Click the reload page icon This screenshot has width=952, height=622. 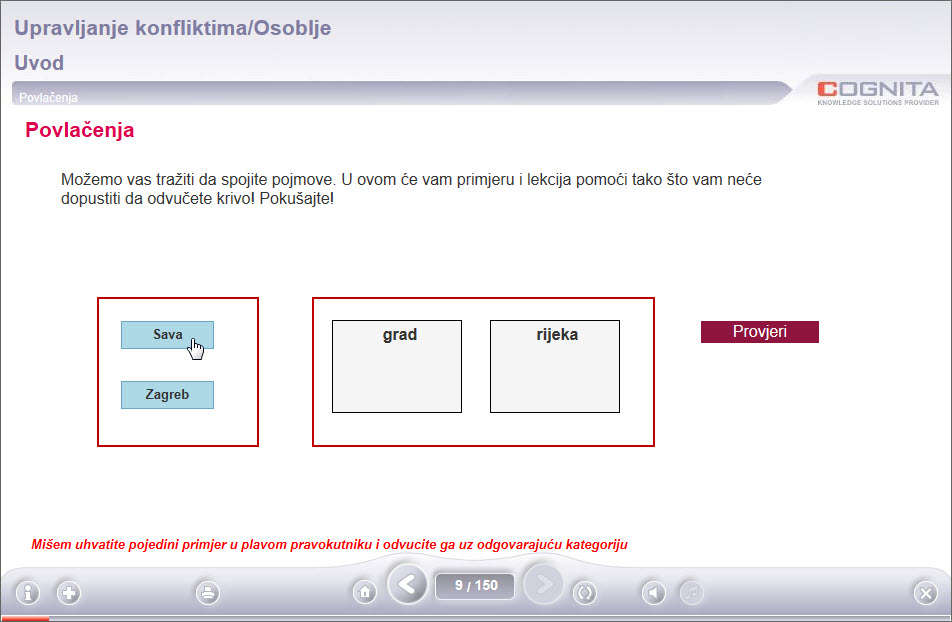click(x=585, y=593)
